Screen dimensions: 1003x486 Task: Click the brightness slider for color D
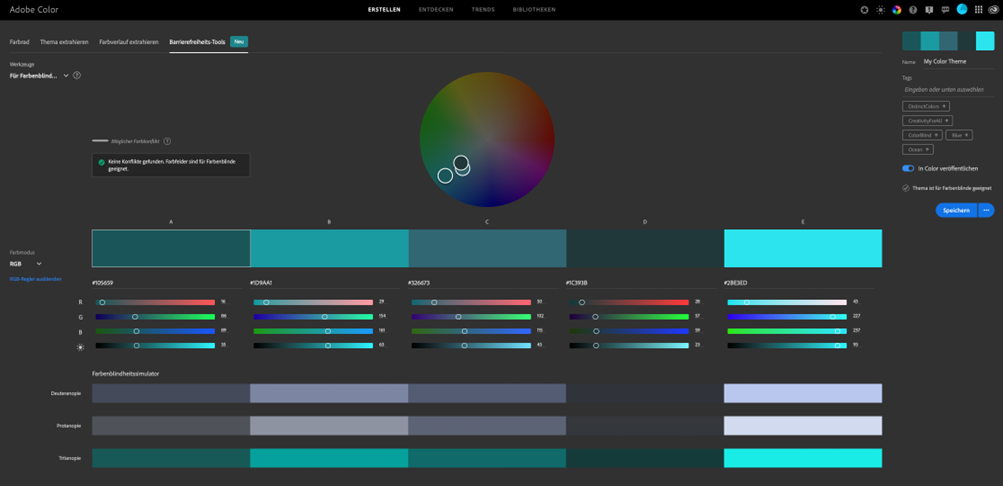coord(629,345)
